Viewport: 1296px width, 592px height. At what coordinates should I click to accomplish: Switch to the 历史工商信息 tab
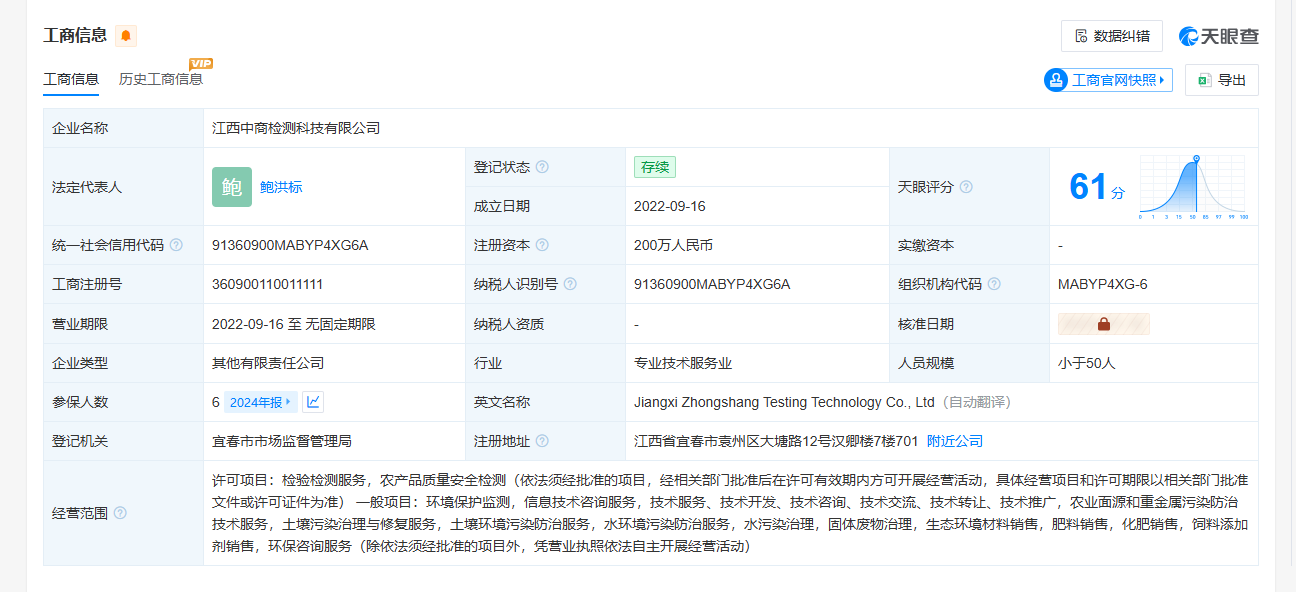[160, 79]
